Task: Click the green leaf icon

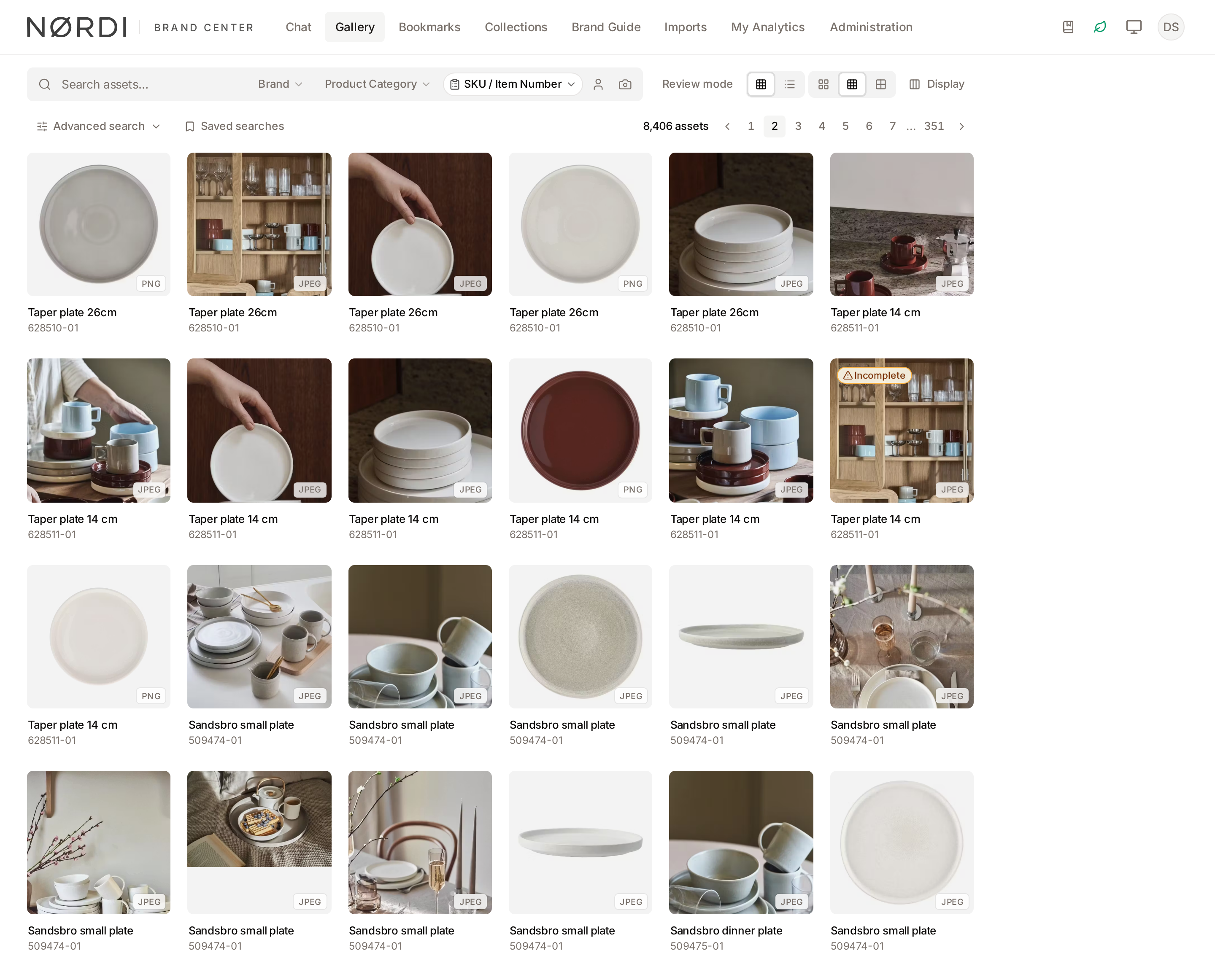Action: point(1100,27)
